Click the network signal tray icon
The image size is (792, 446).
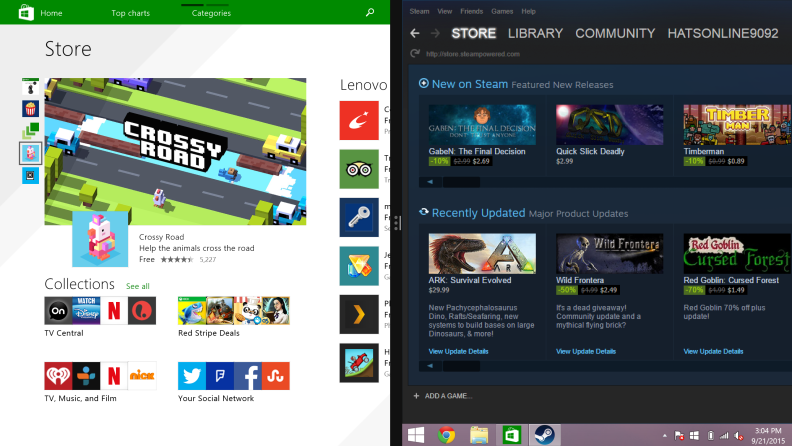click(724, 435)
